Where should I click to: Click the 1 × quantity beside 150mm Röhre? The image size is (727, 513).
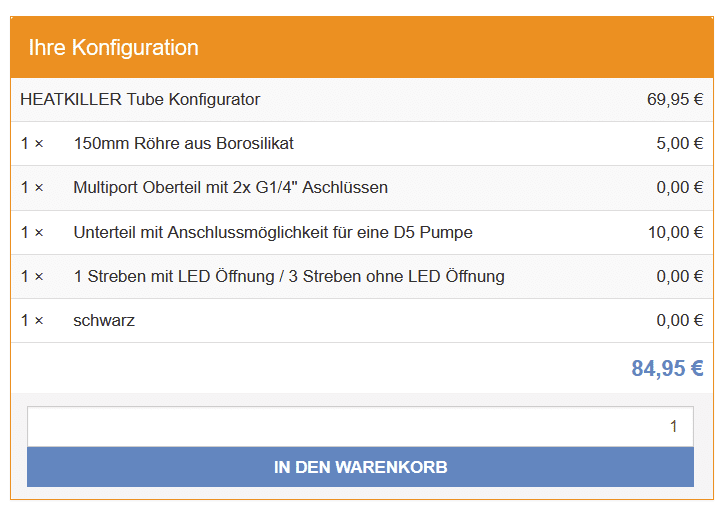(x=32, y=143)
